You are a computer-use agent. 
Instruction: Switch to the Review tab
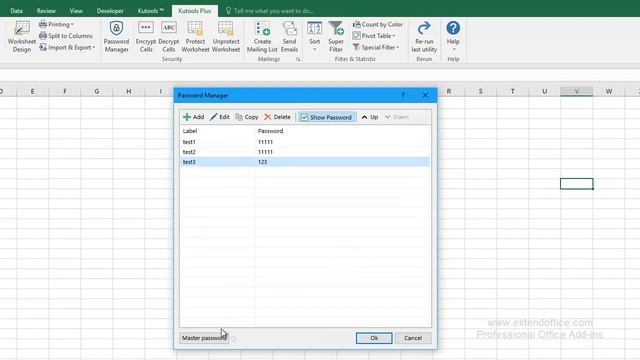46,11
